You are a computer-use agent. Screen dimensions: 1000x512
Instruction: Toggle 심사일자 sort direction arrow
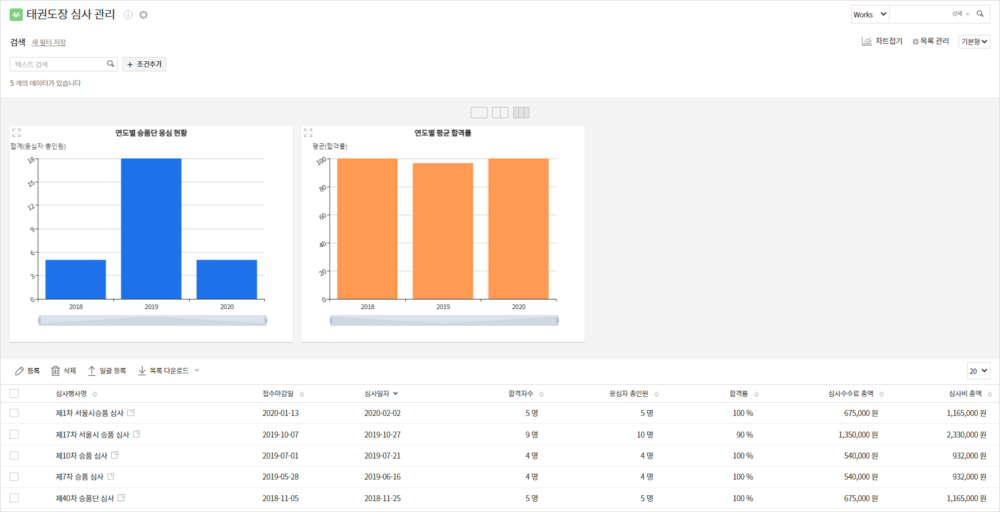(x=396, y=393)
